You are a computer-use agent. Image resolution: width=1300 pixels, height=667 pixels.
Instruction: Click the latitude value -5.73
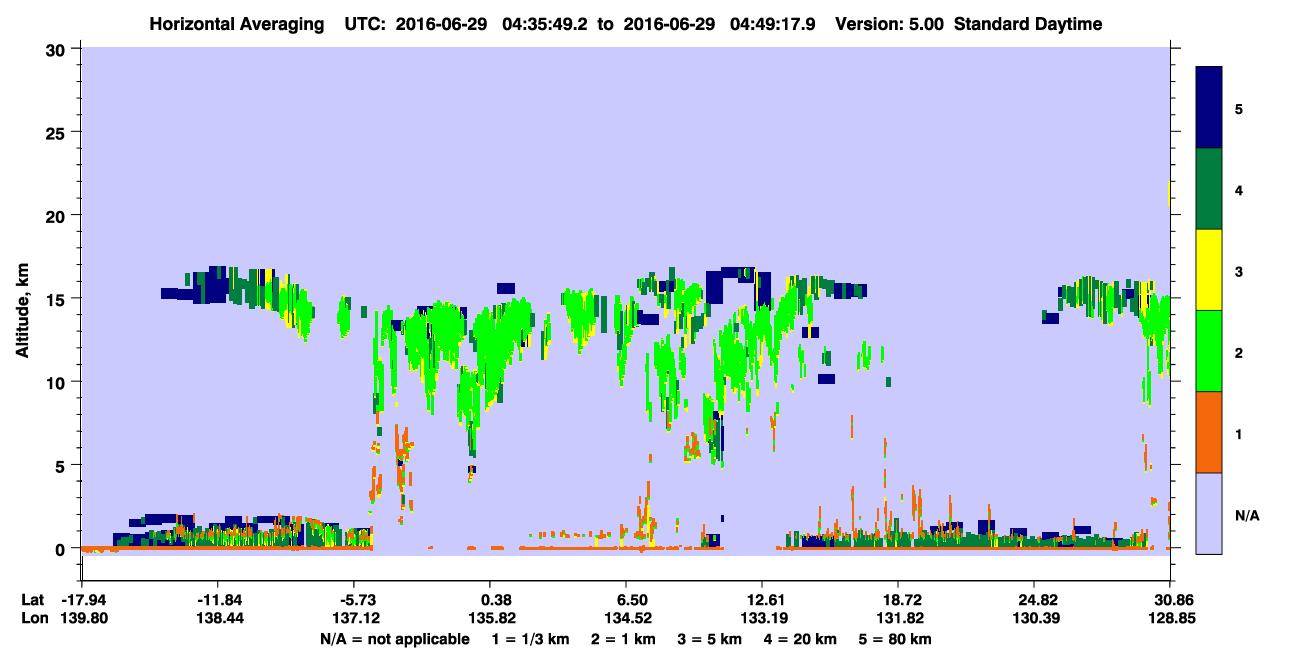(356, 600)
